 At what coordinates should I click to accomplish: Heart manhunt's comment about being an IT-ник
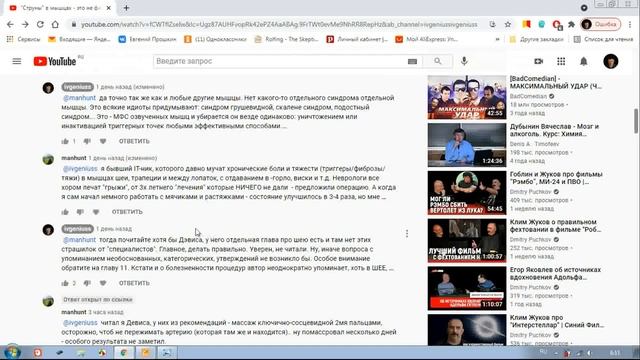pos(96,212)
